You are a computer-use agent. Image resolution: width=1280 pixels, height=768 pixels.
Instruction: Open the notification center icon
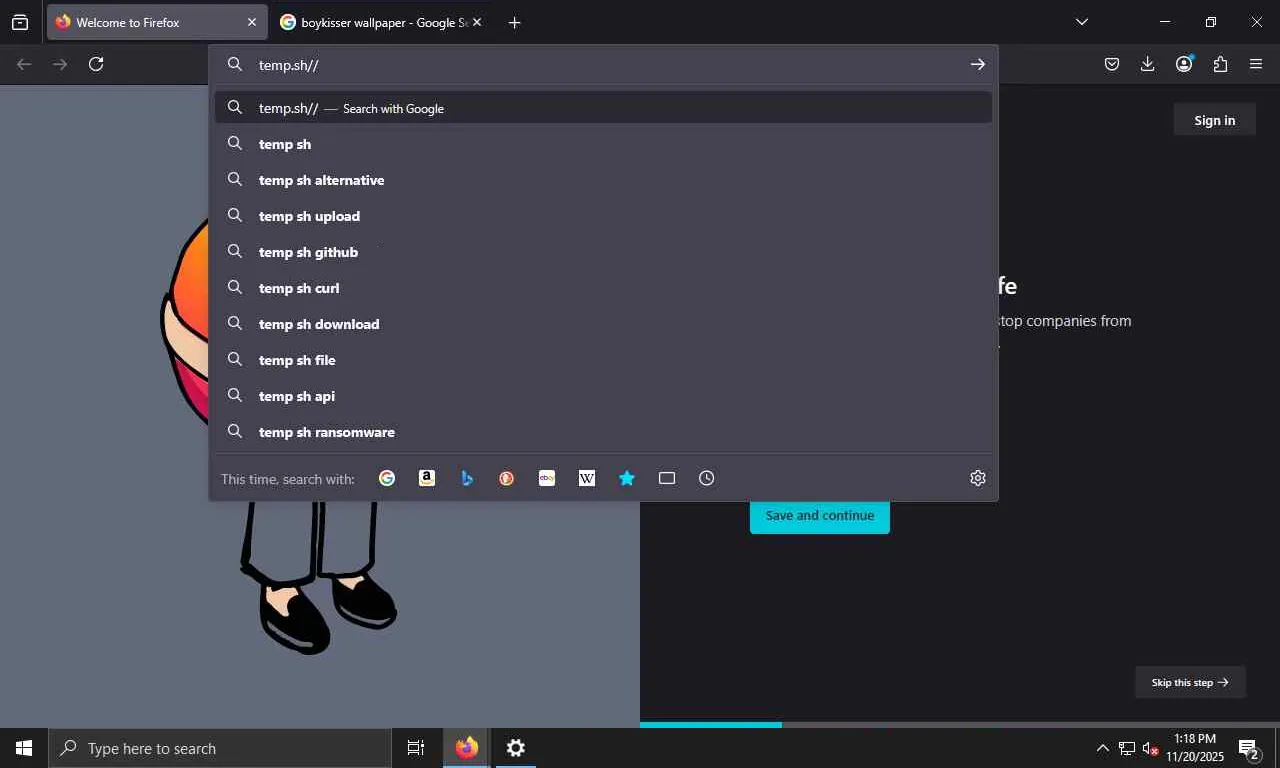pyautogui.click(x=1248, y=748)
